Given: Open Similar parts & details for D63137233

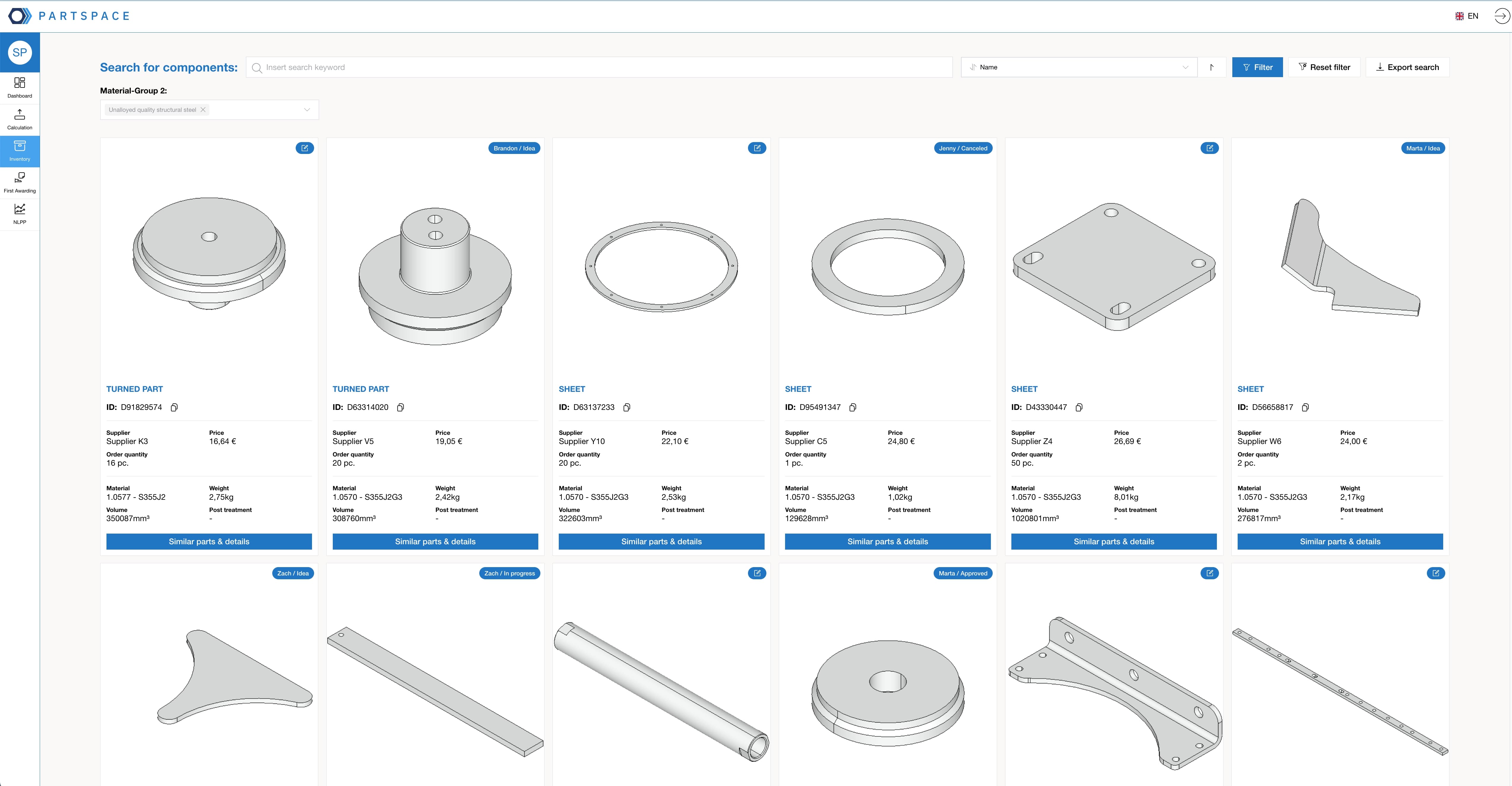Looking at the screenshot, I should (x=661, y=541).
